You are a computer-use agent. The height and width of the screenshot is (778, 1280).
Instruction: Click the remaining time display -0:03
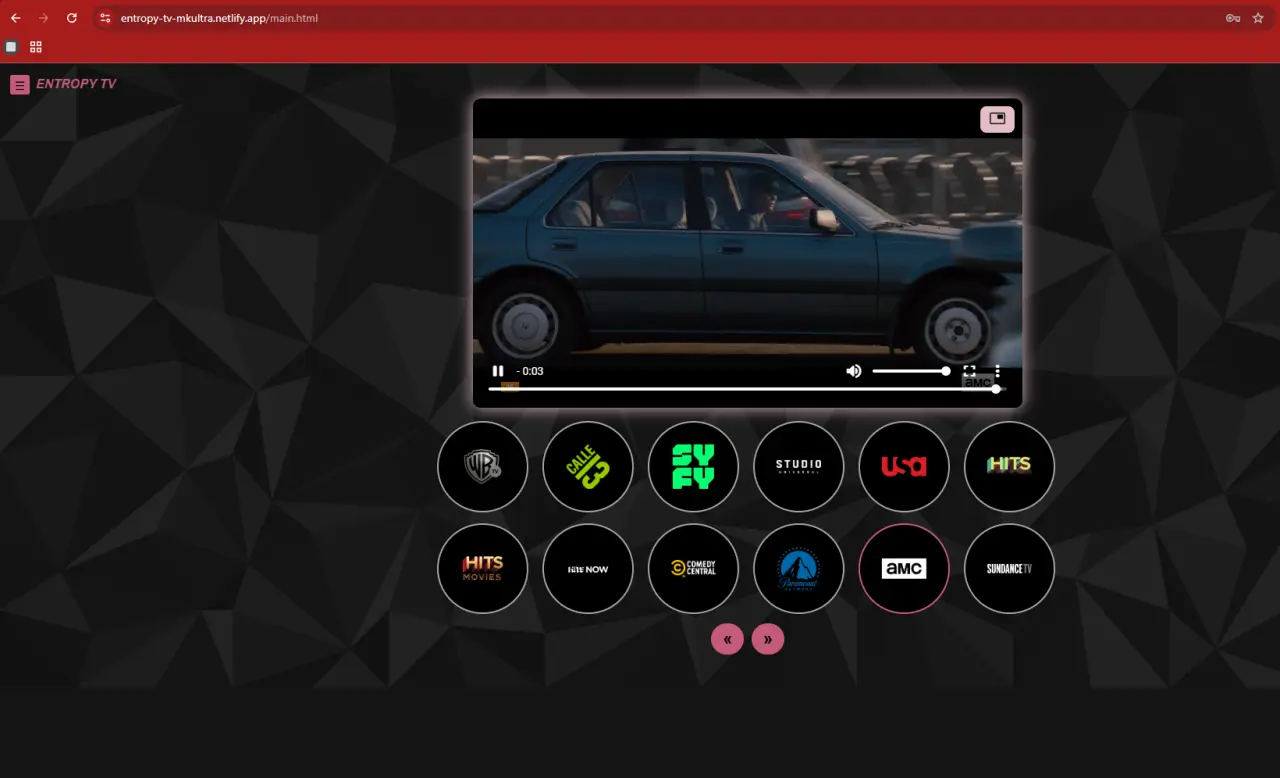click(530, 371)
